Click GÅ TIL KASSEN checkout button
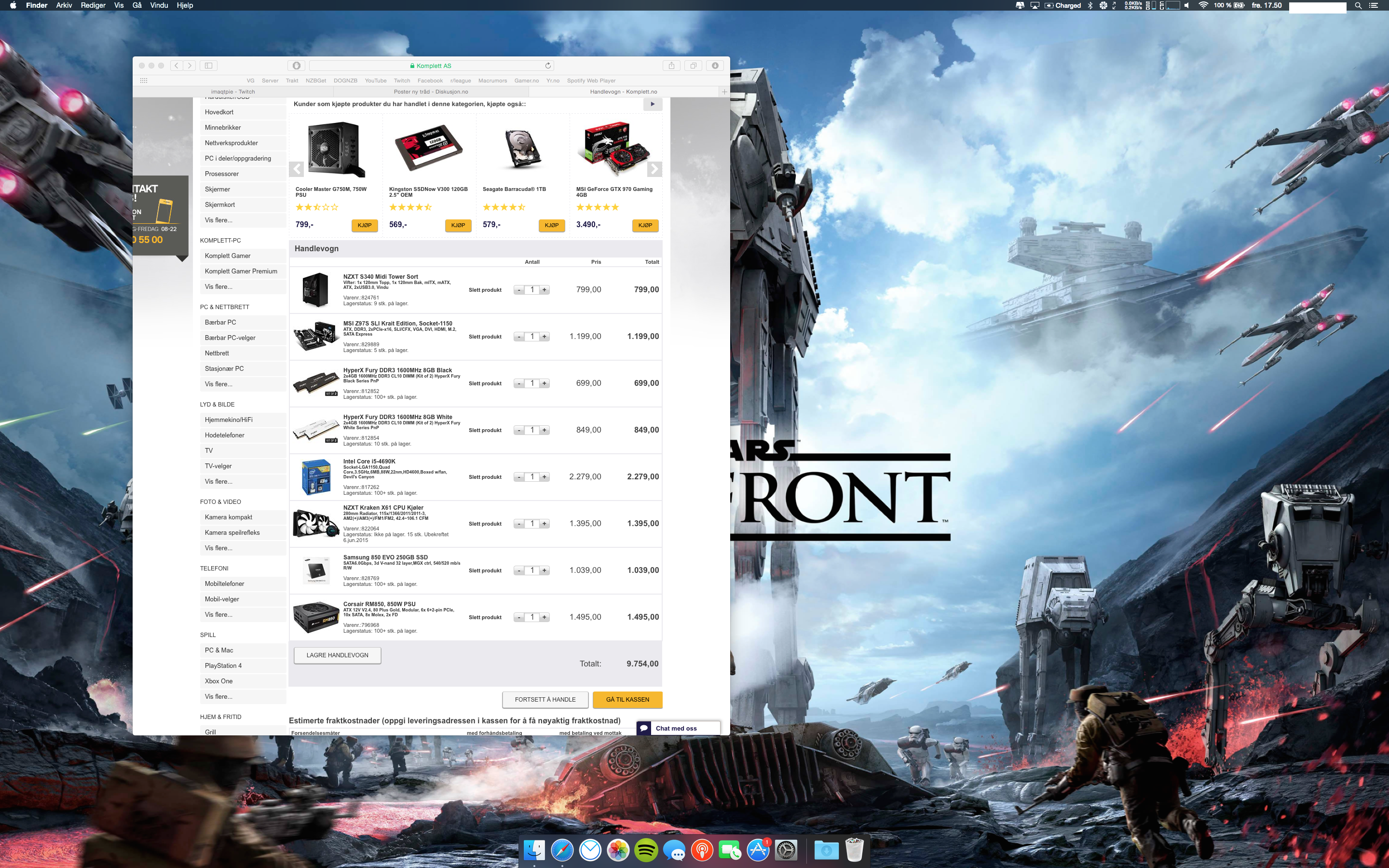Image resolution: width=1389 pixels, height=868 pixels. pos(627,700)
